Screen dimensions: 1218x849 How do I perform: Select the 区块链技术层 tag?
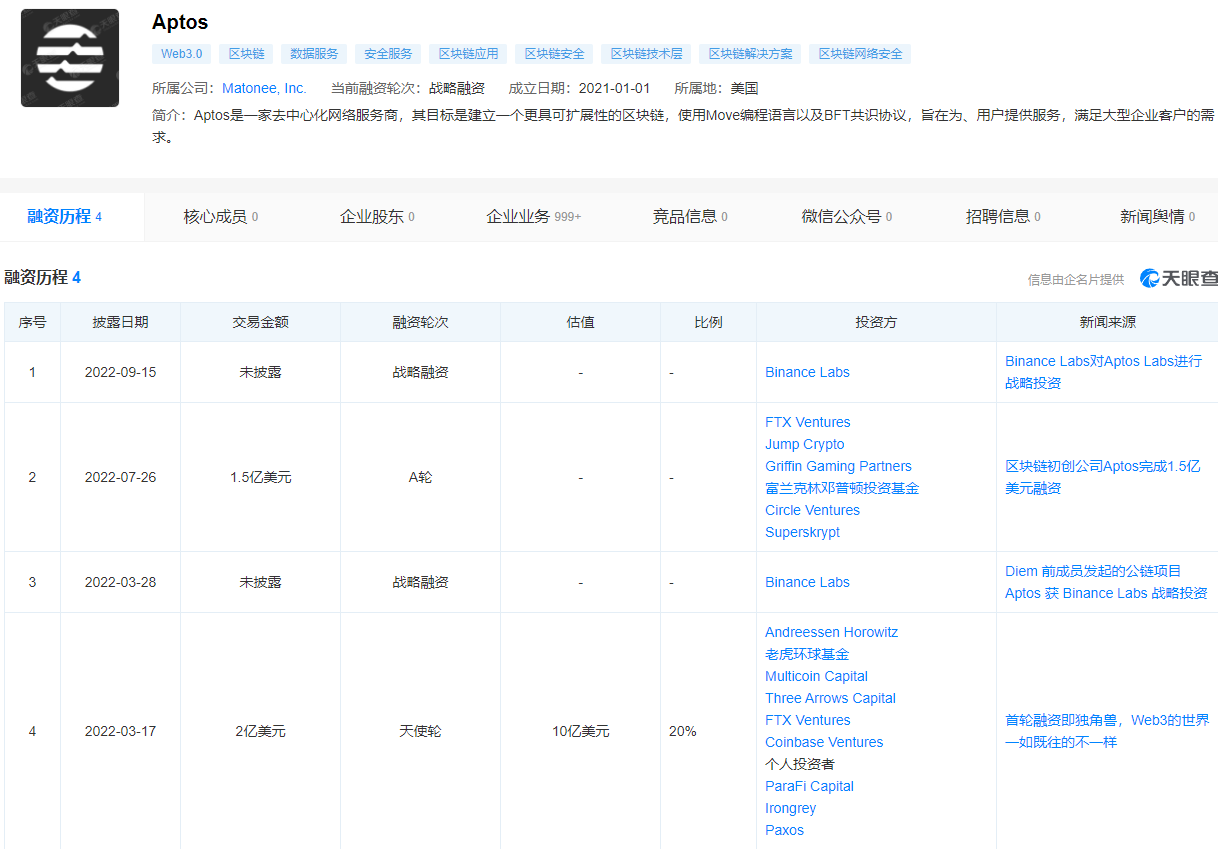pos(646,54)
